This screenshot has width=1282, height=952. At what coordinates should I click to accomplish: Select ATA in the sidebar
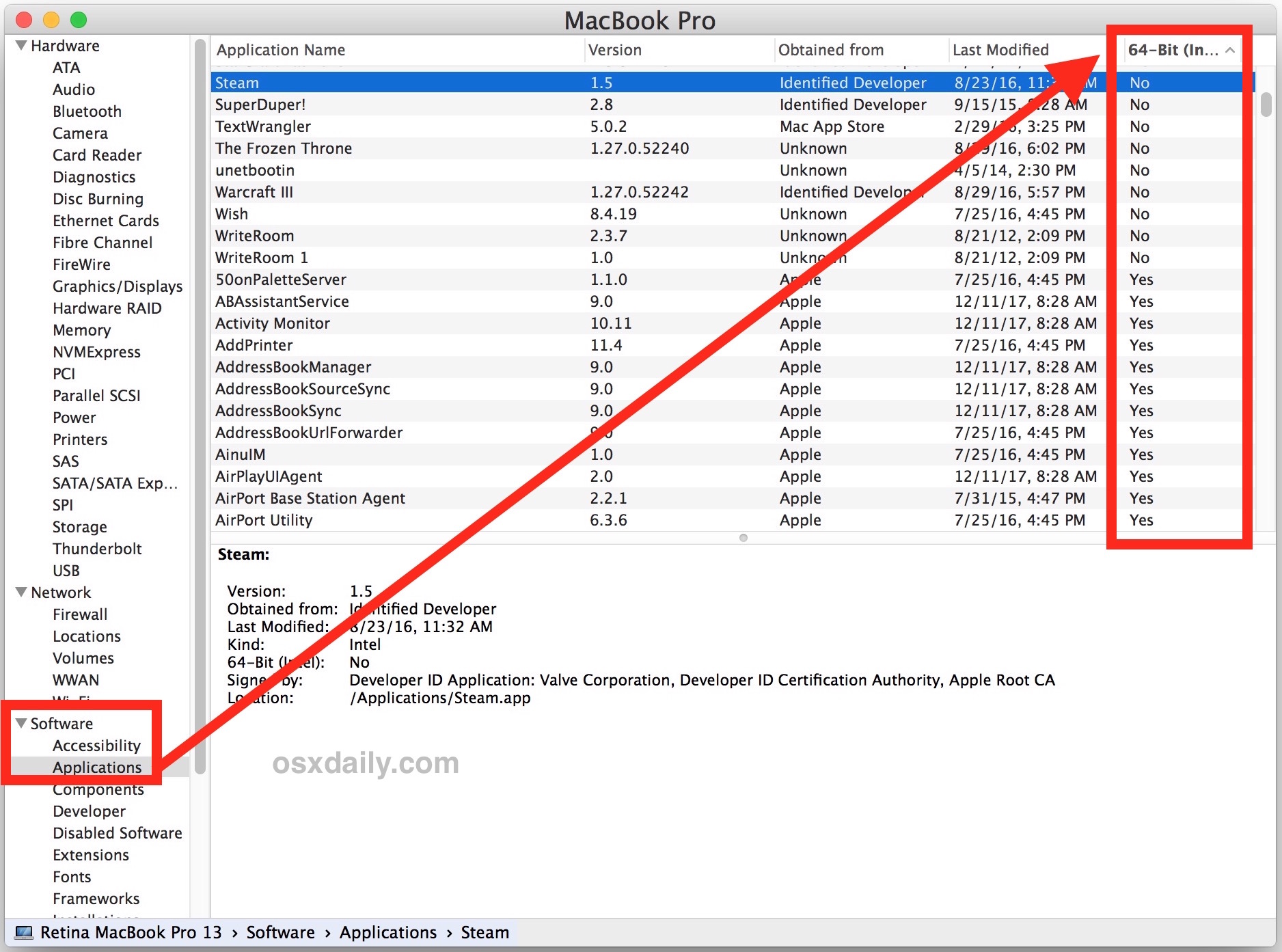coord(66,68)
